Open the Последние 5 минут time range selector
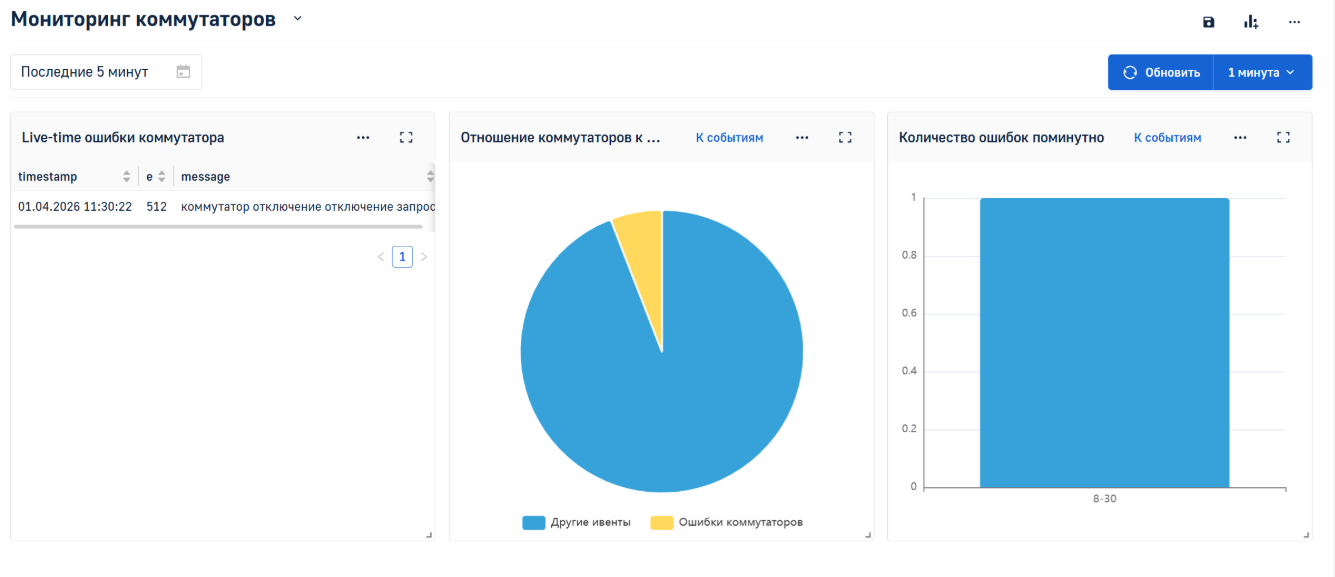 point(106,72)
